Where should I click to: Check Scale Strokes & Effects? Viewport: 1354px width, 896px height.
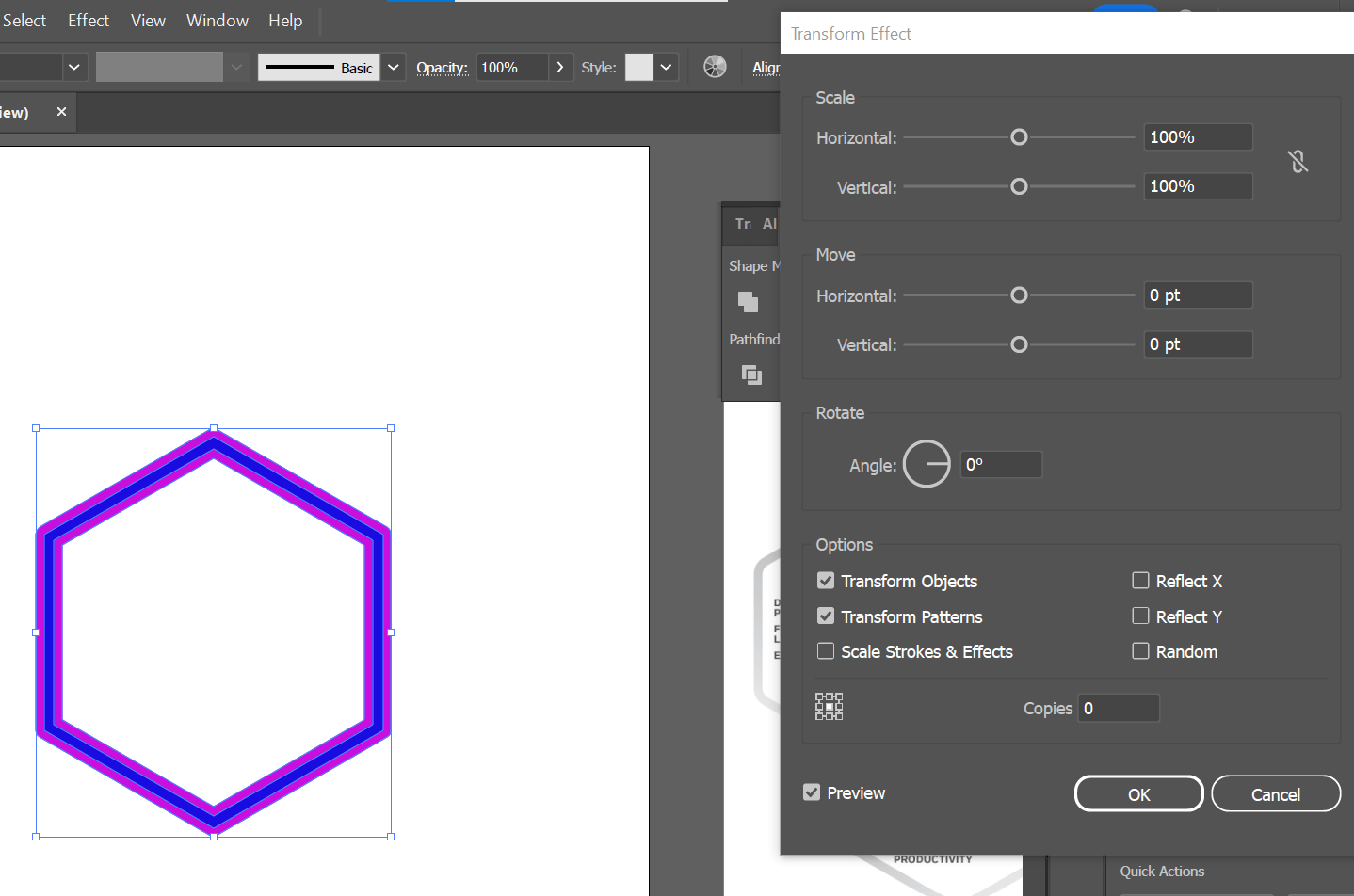(826, 650)
